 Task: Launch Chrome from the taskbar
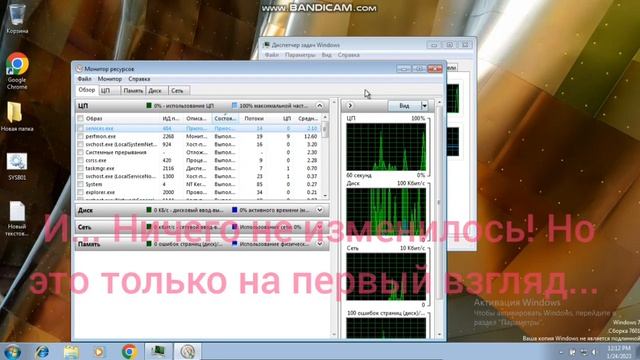pyautogui.click(x=129, y=352)
